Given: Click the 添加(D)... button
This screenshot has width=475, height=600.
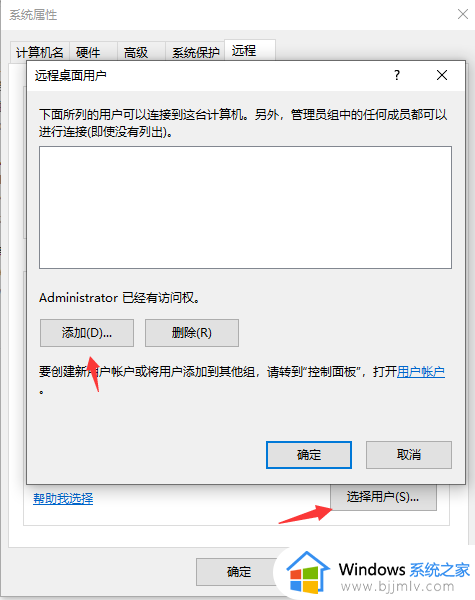Looking at the screenshot, I should (87, 333).
